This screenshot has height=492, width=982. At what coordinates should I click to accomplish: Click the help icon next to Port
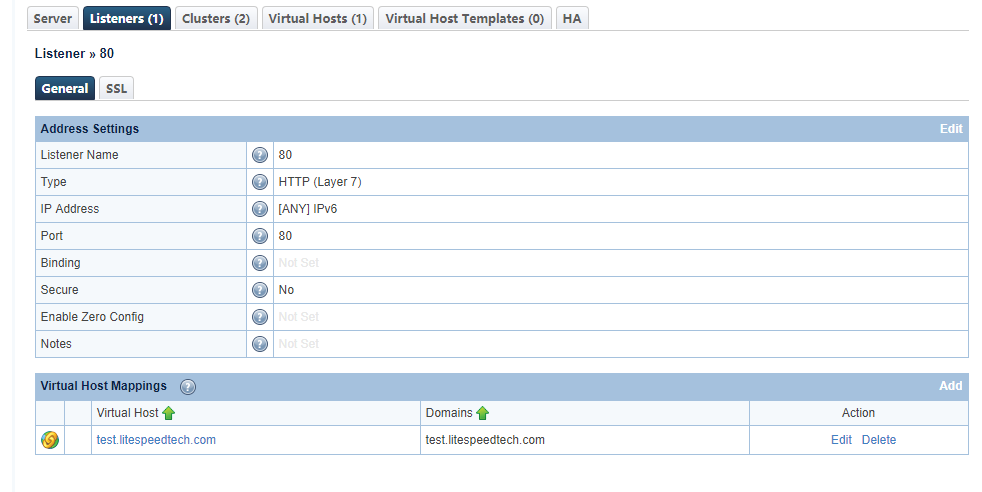(x=260, y=235)
